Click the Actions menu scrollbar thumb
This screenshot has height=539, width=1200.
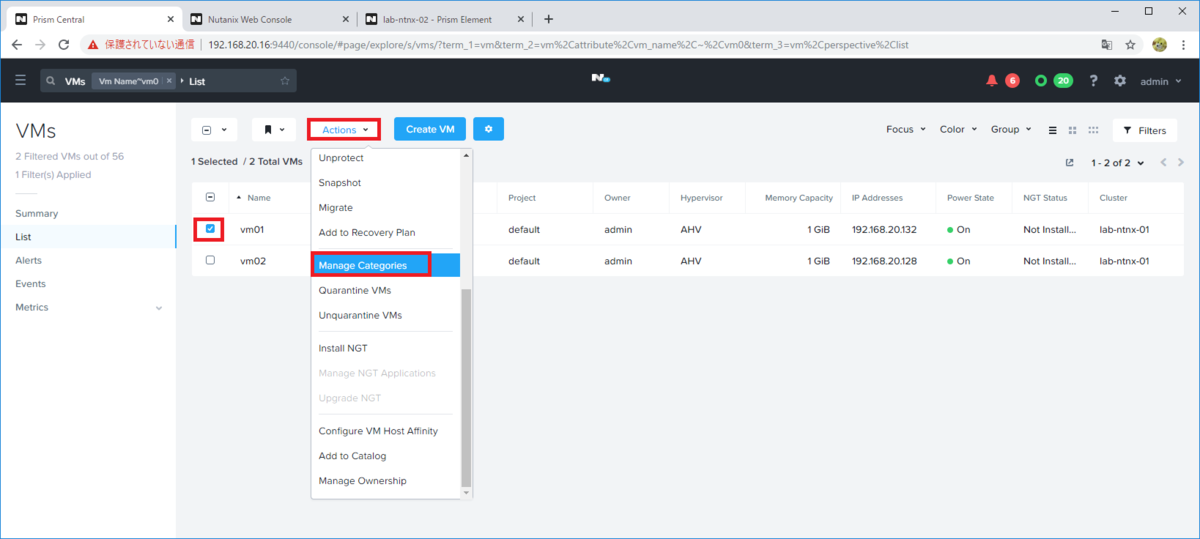pyautogui.click(x=465, y=388)
